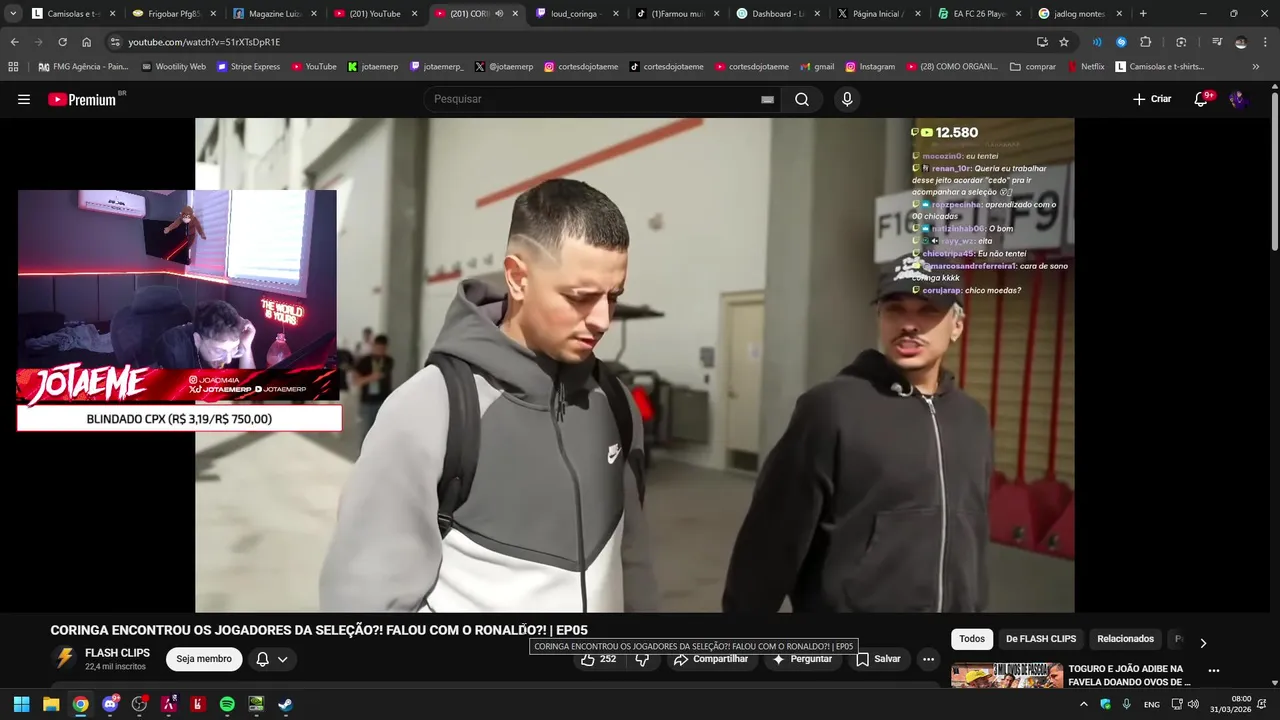This screenshot has height=720, width=1280.
Task: Switch to the EA FC 26 Player tab
Action: (x=978, y=14)
